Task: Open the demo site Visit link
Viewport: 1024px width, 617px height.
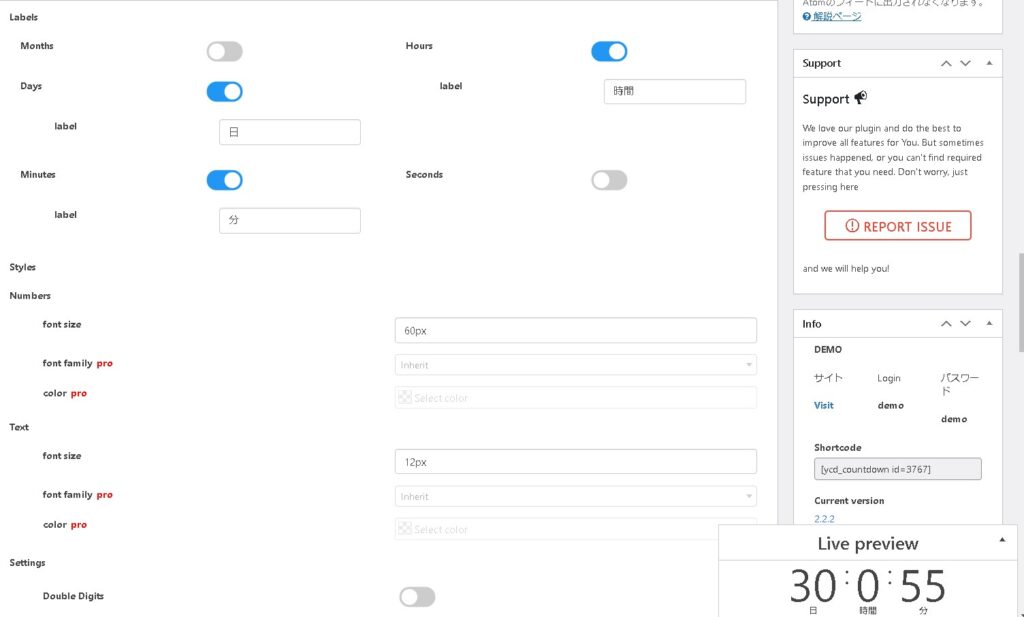Action: (x=823, y=405)
